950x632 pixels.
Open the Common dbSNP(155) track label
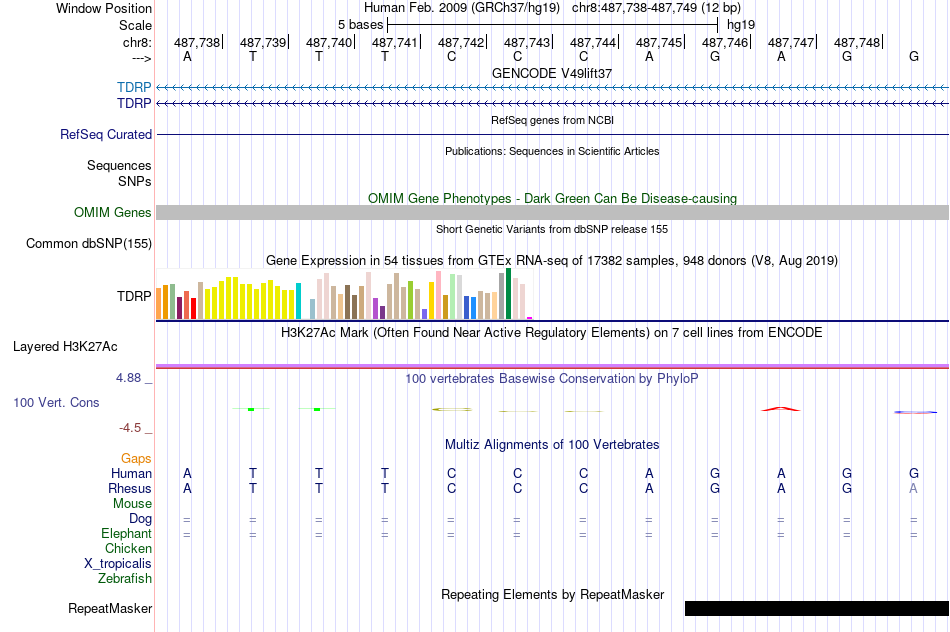click(89, 244)
